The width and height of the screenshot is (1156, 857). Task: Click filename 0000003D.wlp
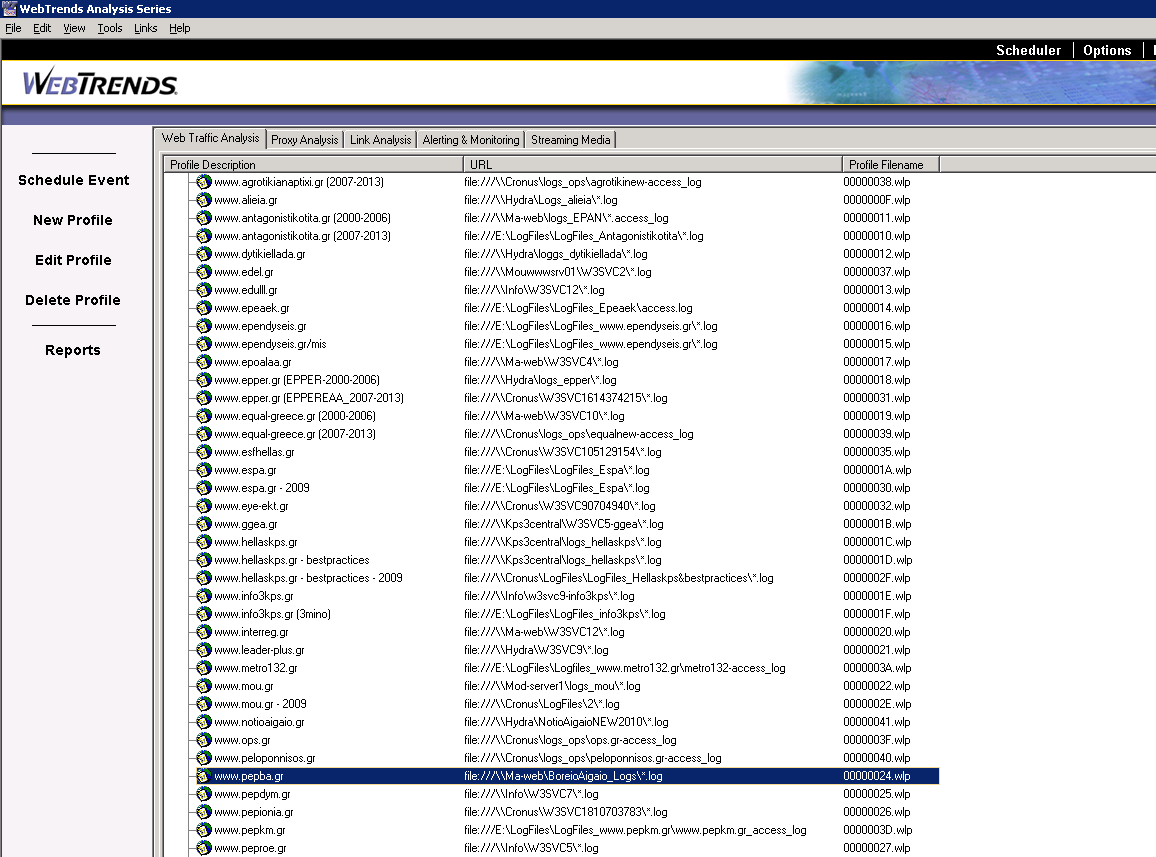tap(877, 830)
